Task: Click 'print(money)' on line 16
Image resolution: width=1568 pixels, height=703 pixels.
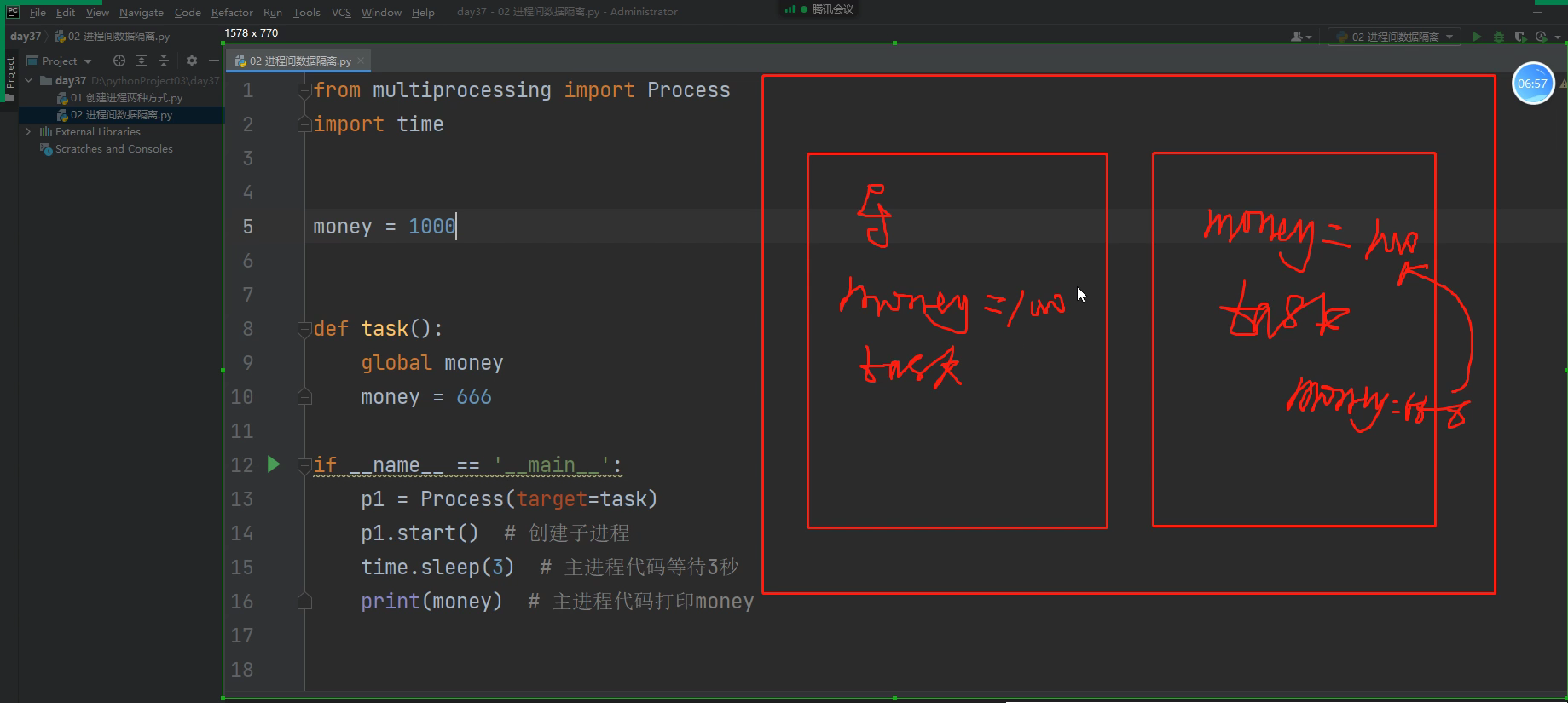Action: click(x=431, y=602)
